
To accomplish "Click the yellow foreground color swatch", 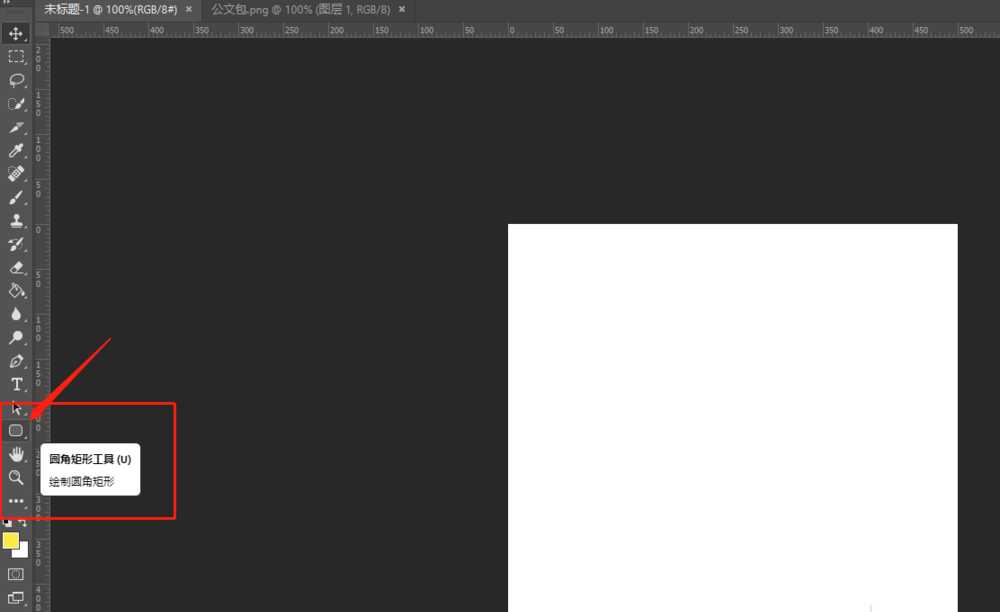I will 11,540.
